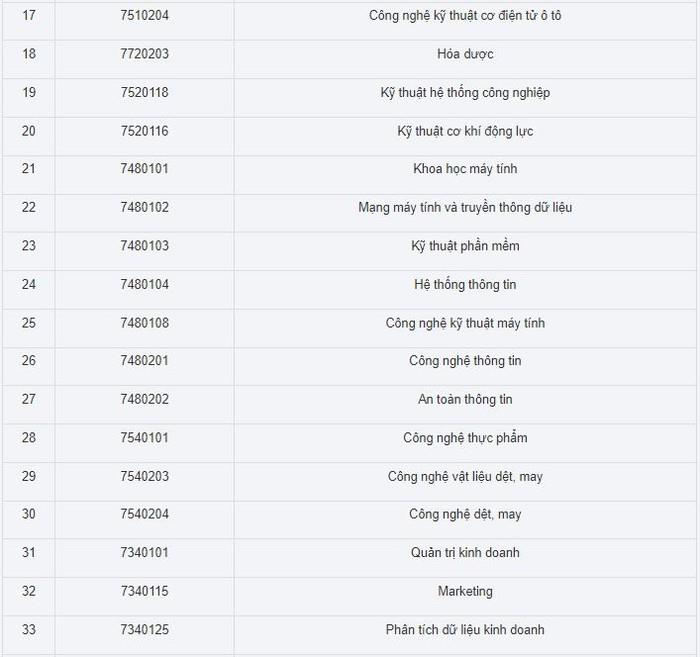Click Kỹ thuật phần mềm entry
Viewport: 700px width, 657px height.
(x=465, y=246)
